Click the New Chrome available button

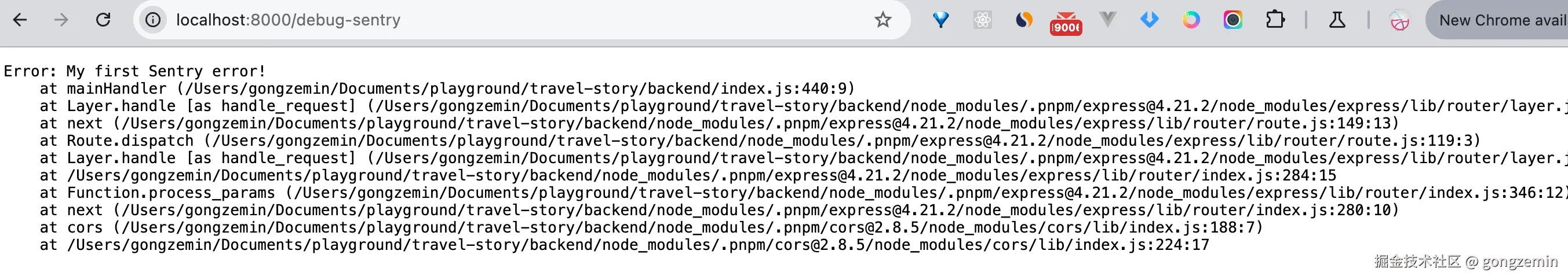pyautogui.click(x=1500, y=20)
